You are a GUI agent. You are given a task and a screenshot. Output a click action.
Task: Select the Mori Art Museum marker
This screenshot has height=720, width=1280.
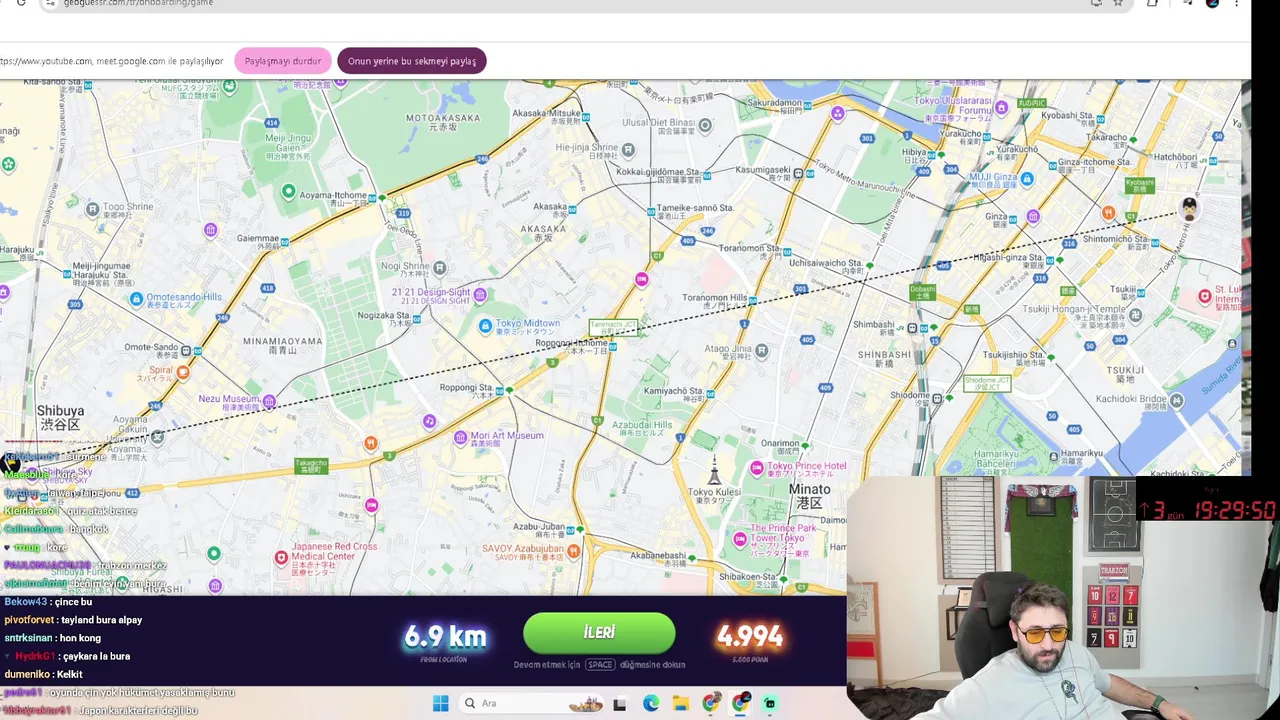(460, 437)
